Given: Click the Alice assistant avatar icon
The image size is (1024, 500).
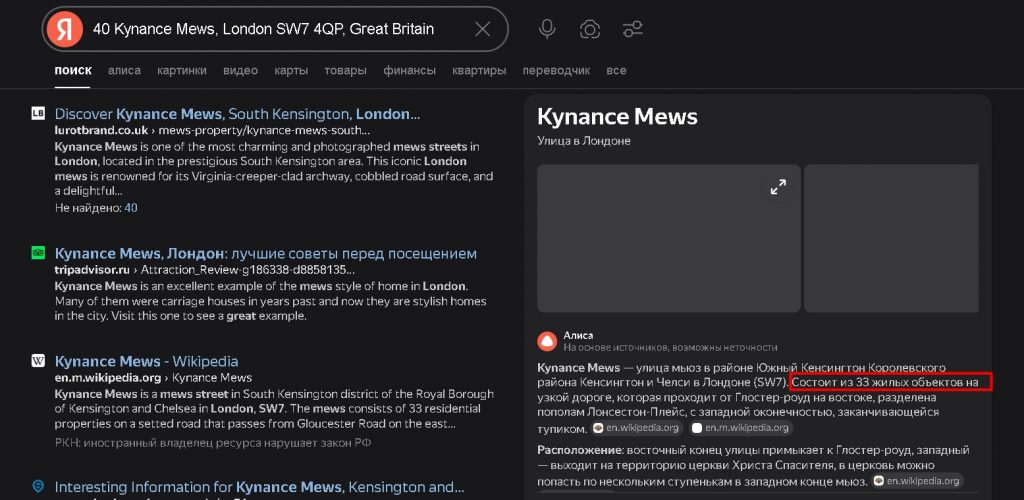Looking at the screenshot, I should pos(547,341).
